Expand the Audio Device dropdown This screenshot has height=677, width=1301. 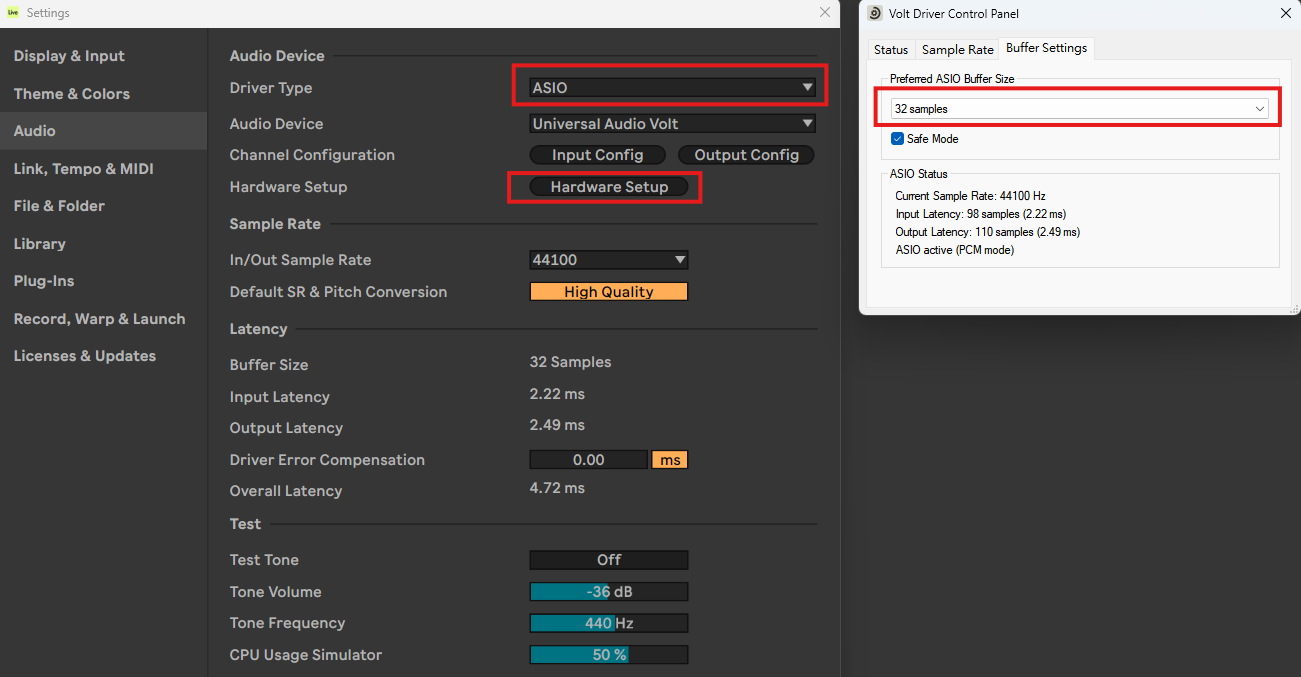[x=672, y=124]
